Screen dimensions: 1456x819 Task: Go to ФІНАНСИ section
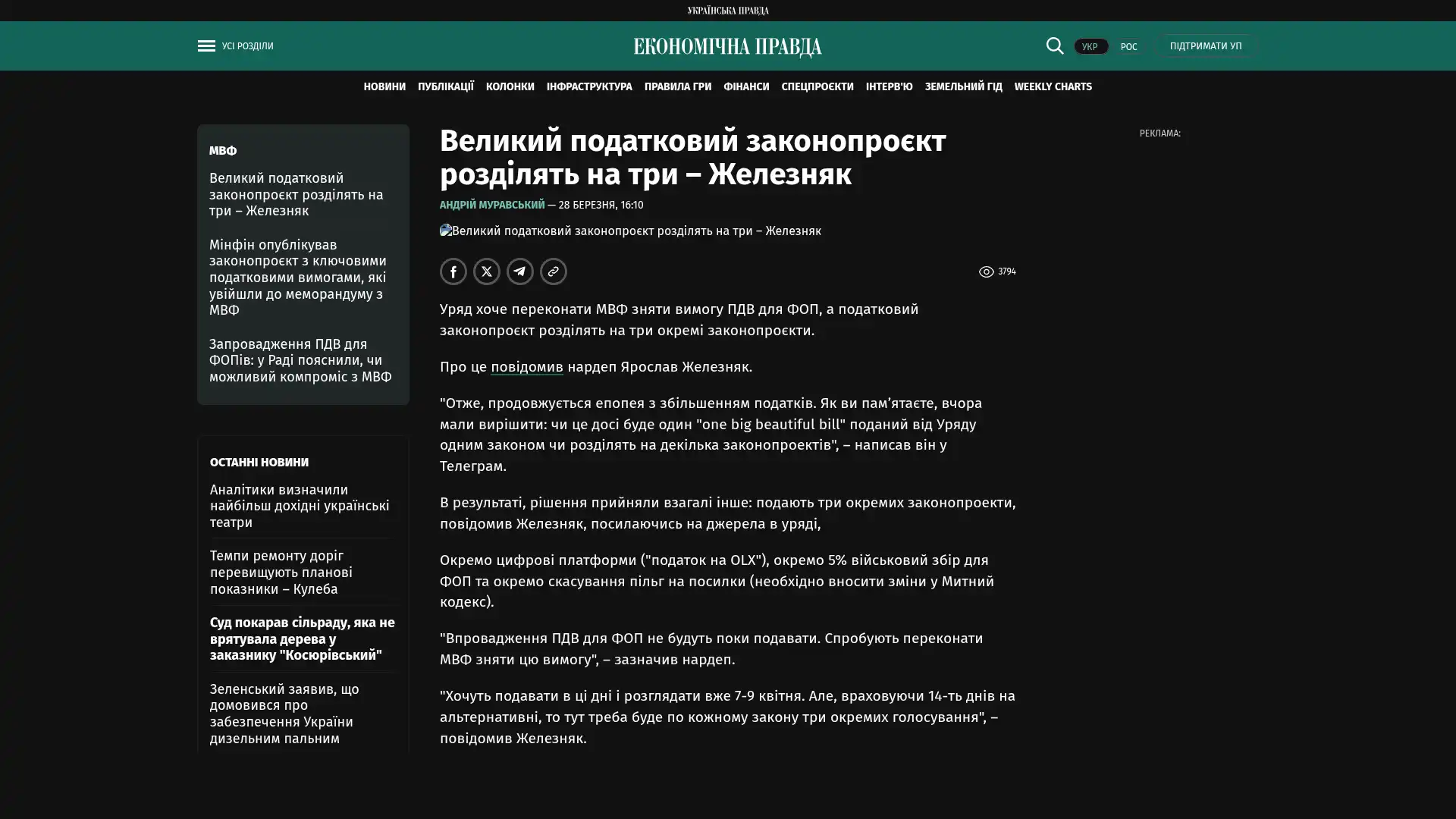[x=745, y=86]
